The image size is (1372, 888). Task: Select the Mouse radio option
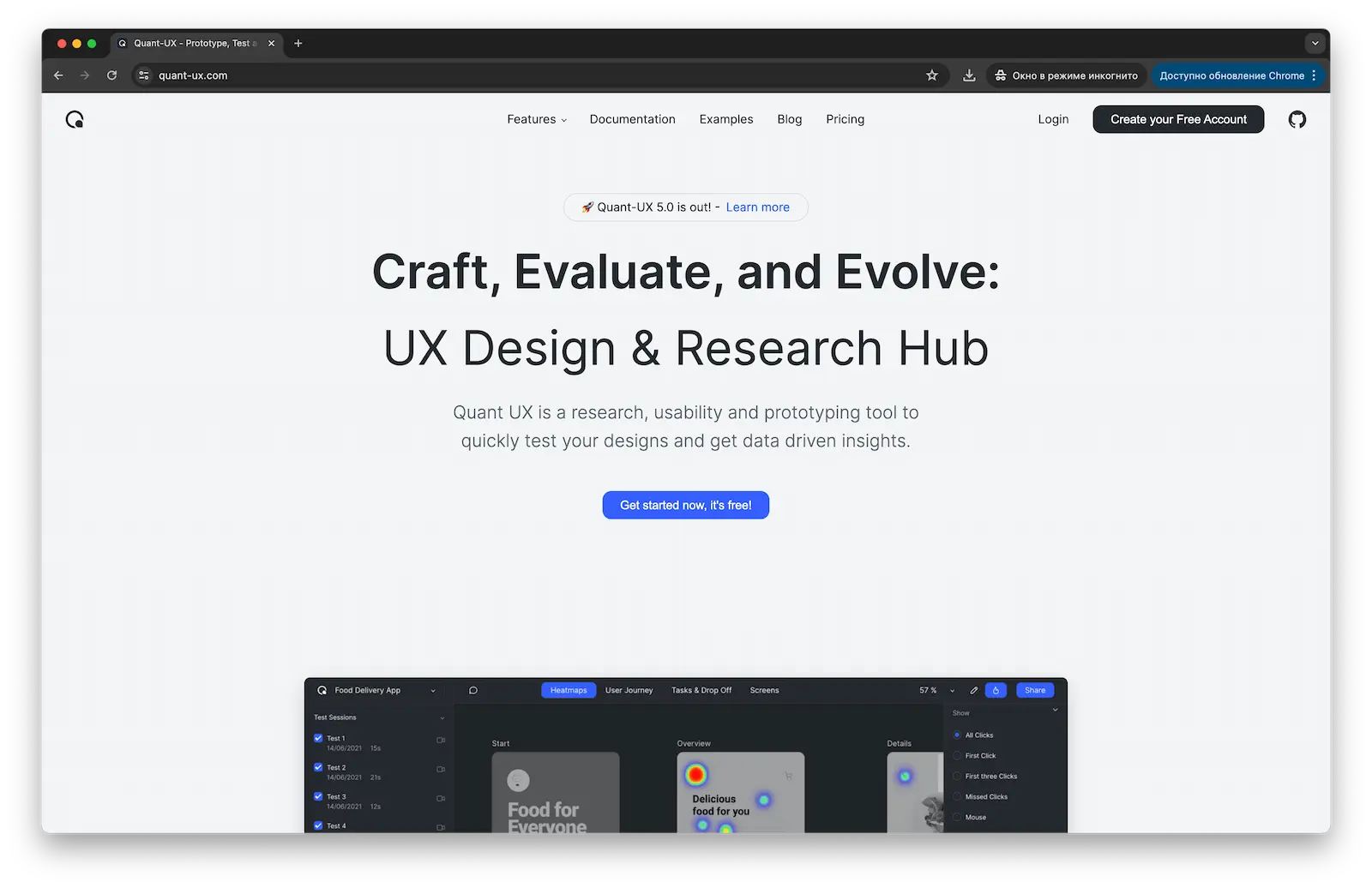tap(957, 817)
